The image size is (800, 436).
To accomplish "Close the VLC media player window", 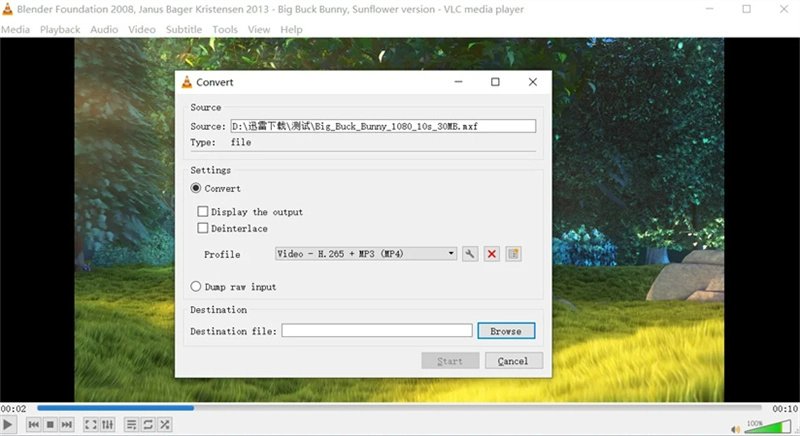I will click(784, 9).
